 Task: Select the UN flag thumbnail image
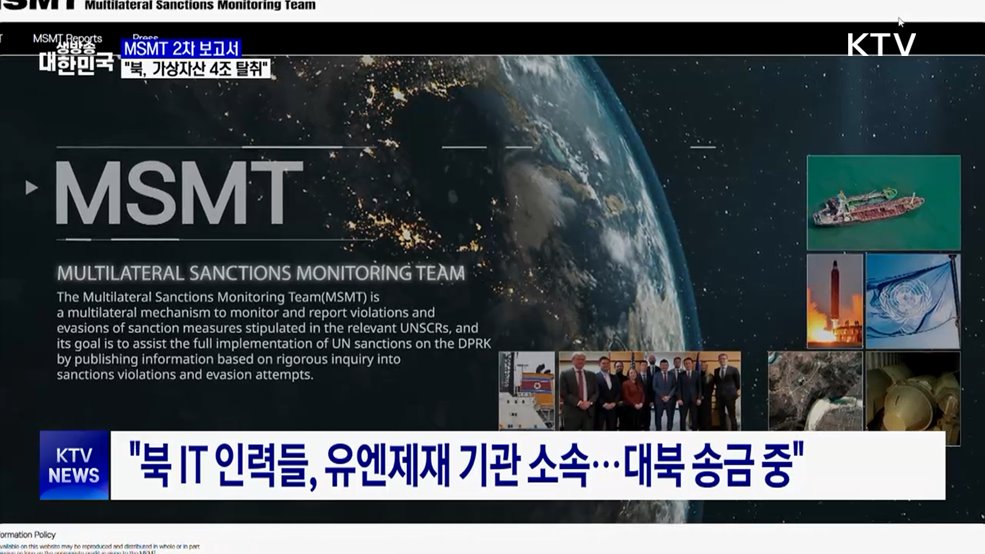click(x=912, y=300)
